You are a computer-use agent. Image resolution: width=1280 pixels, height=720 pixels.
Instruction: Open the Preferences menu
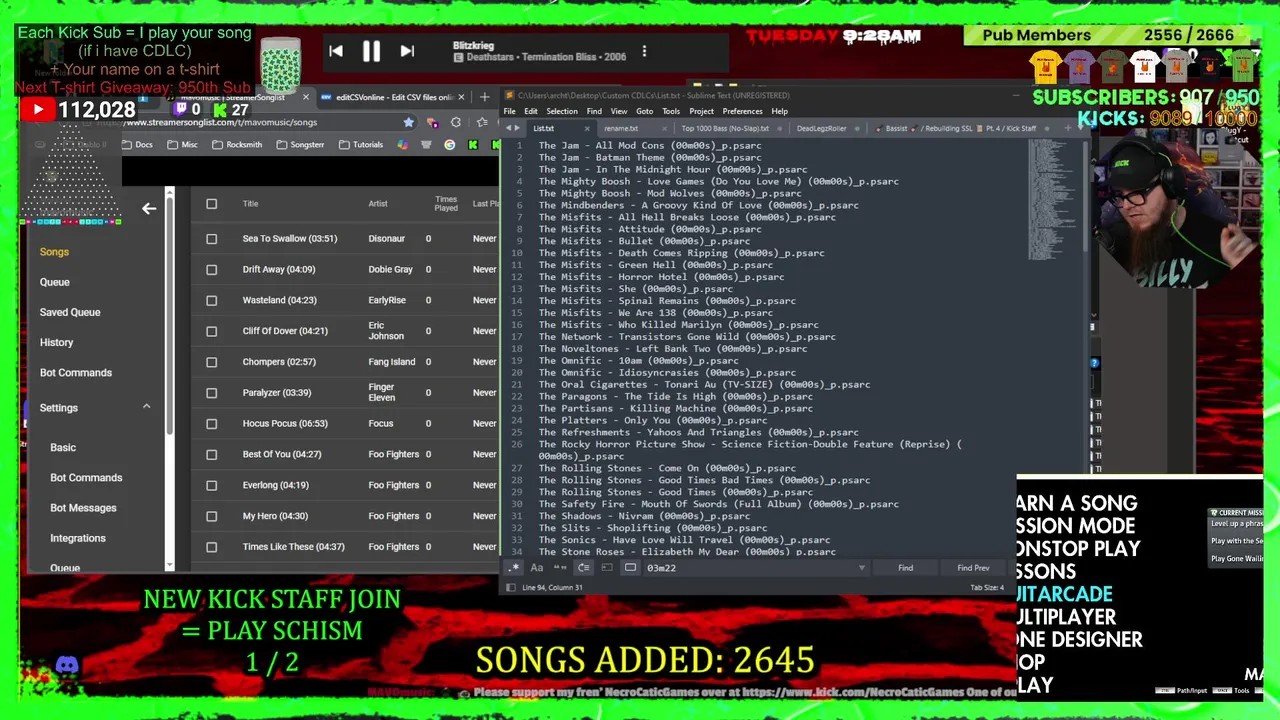point(742,111)
